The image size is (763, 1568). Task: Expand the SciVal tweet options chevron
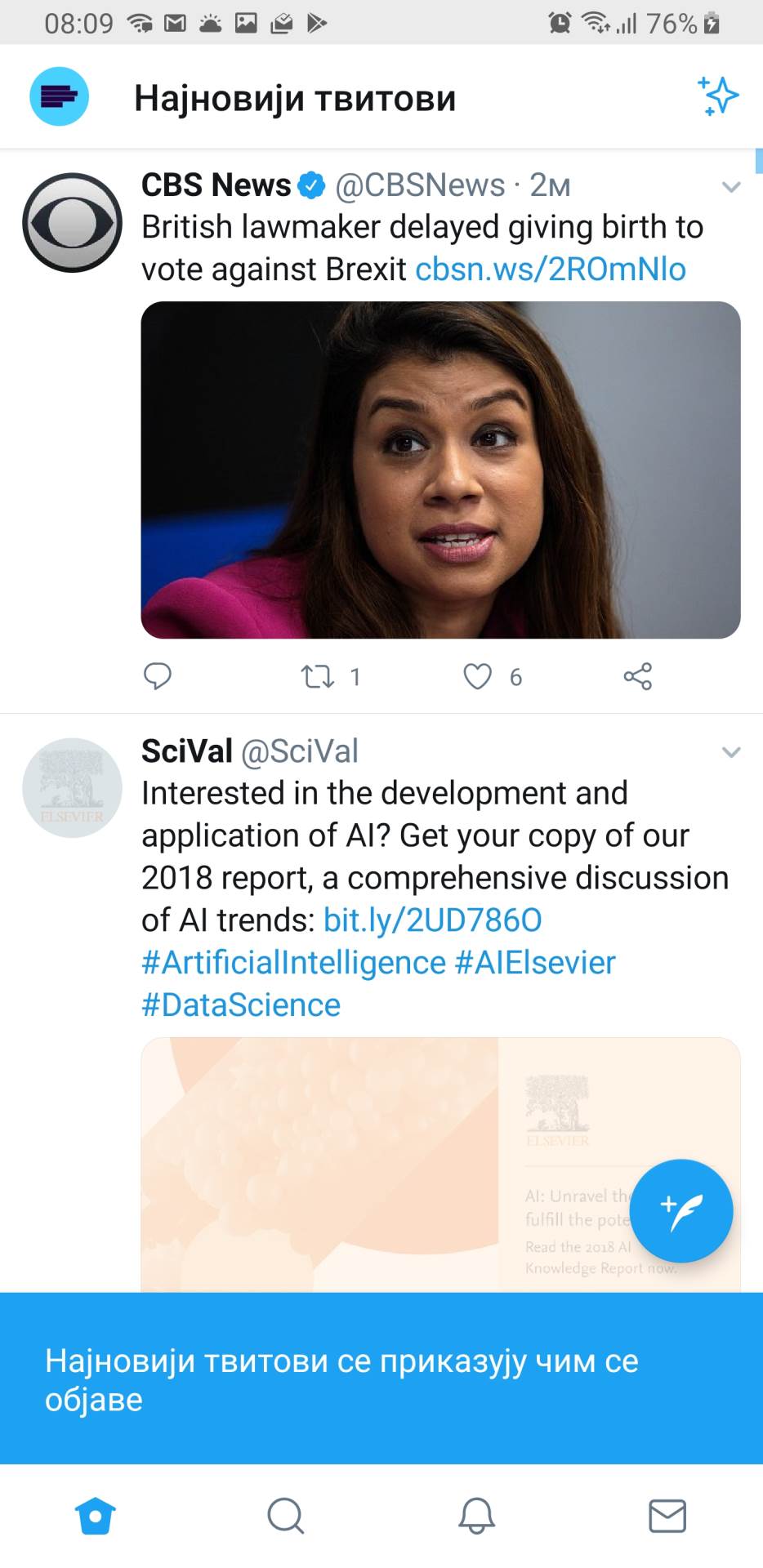click(731, 752)
